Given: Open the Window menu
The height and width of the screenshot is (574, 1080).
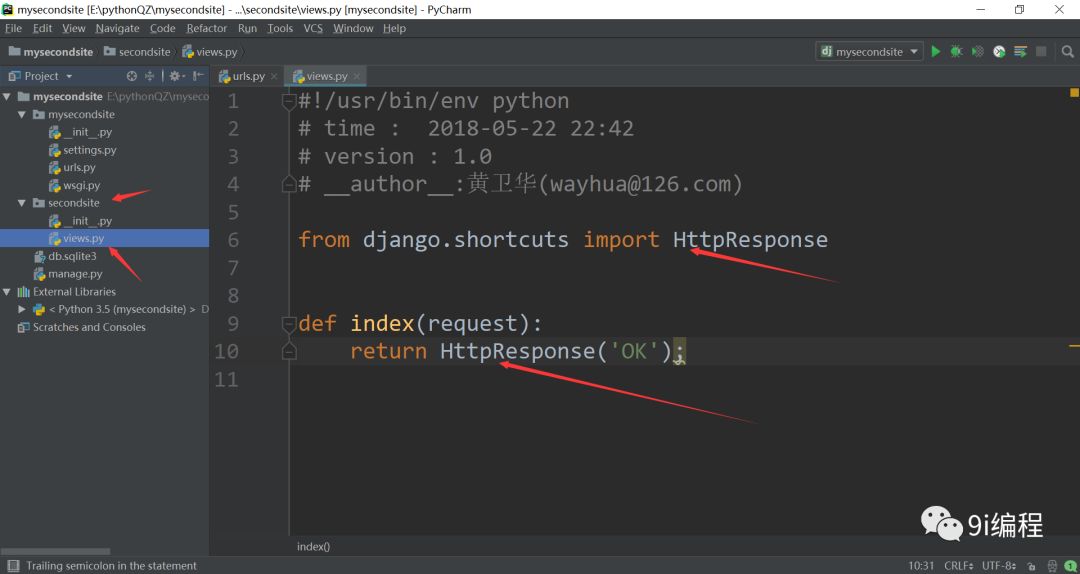Looking at the screenshot, I should [x=353, y=28].
